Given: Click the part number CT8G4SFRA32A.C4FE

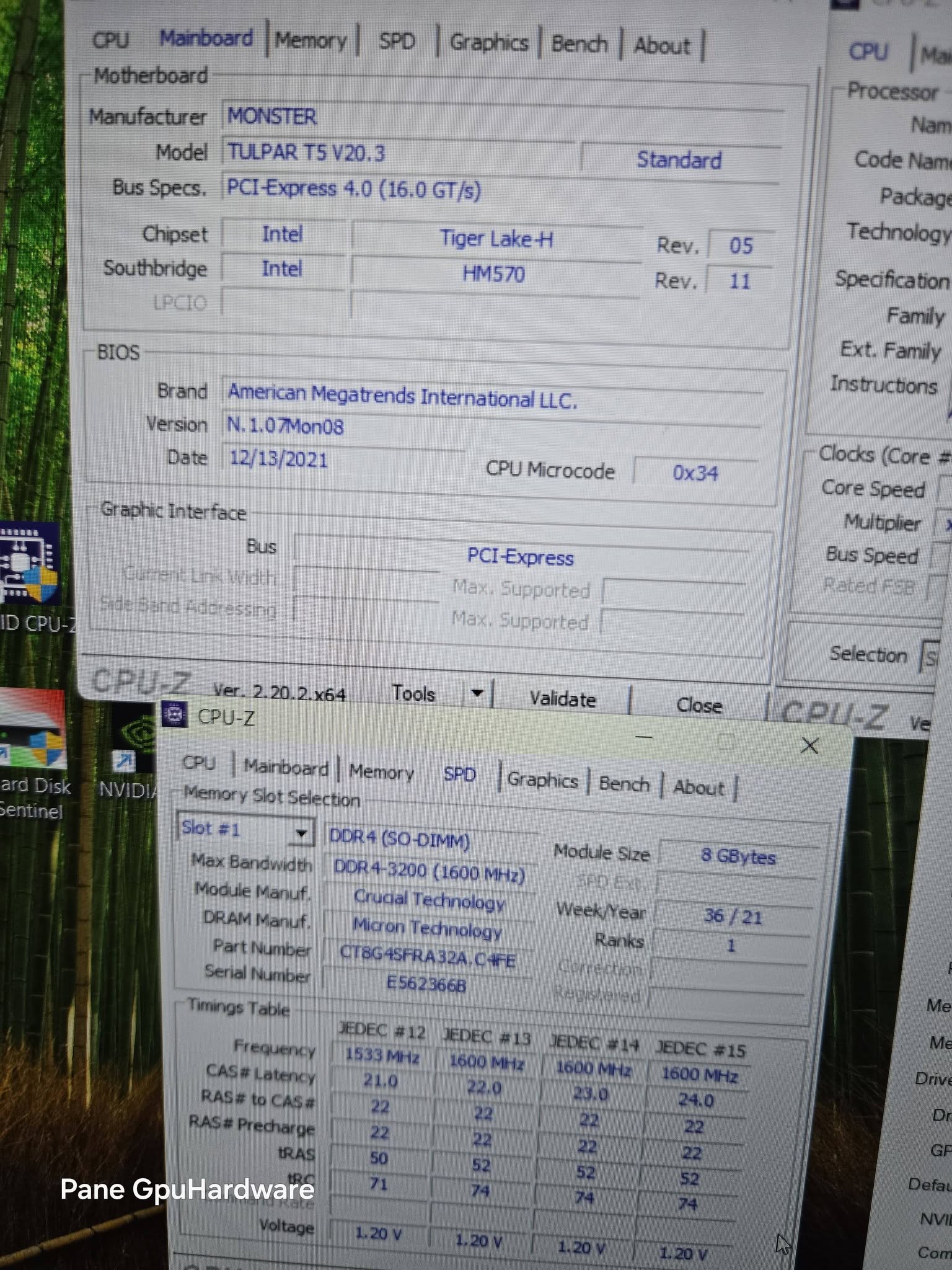Looking at the screenshot, I should click(427, 957).
